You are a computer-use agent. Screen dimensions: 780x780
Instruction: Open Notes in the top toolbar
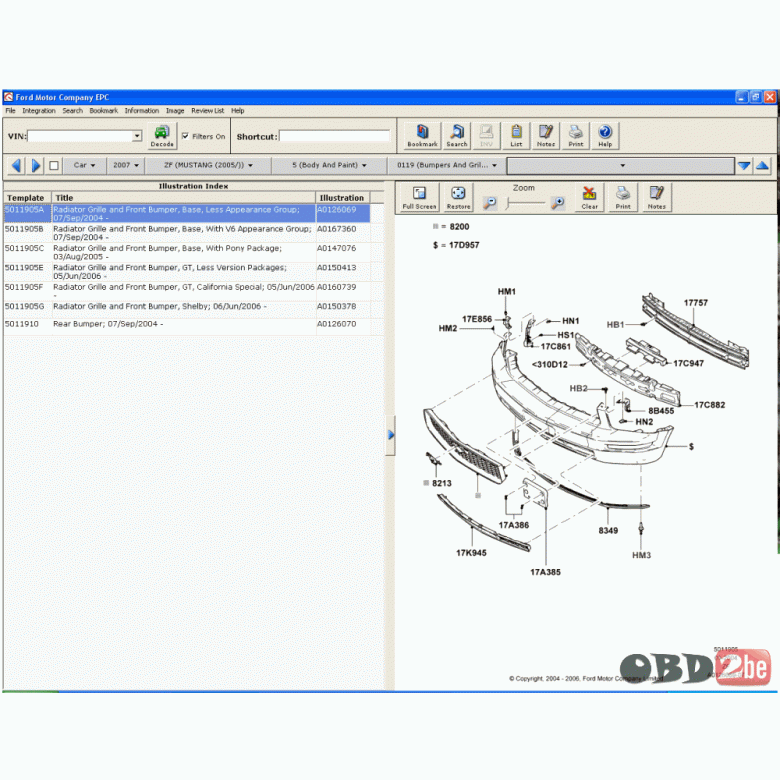546,136
